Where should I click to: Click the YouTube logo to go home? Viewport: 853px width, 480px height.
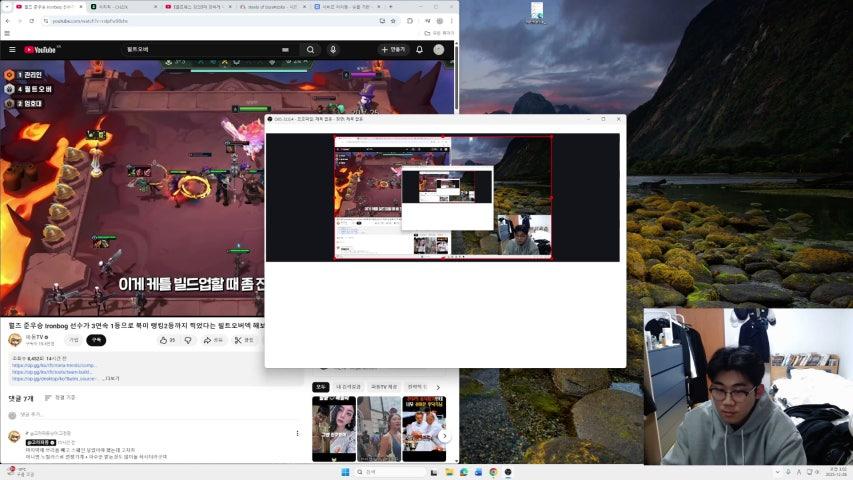[41, 49]
